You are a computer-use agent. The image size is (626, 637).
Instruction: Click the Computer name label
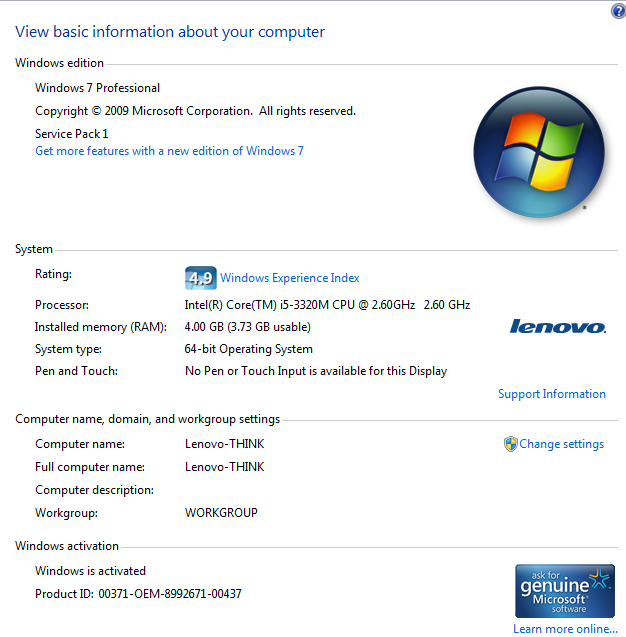80,444
